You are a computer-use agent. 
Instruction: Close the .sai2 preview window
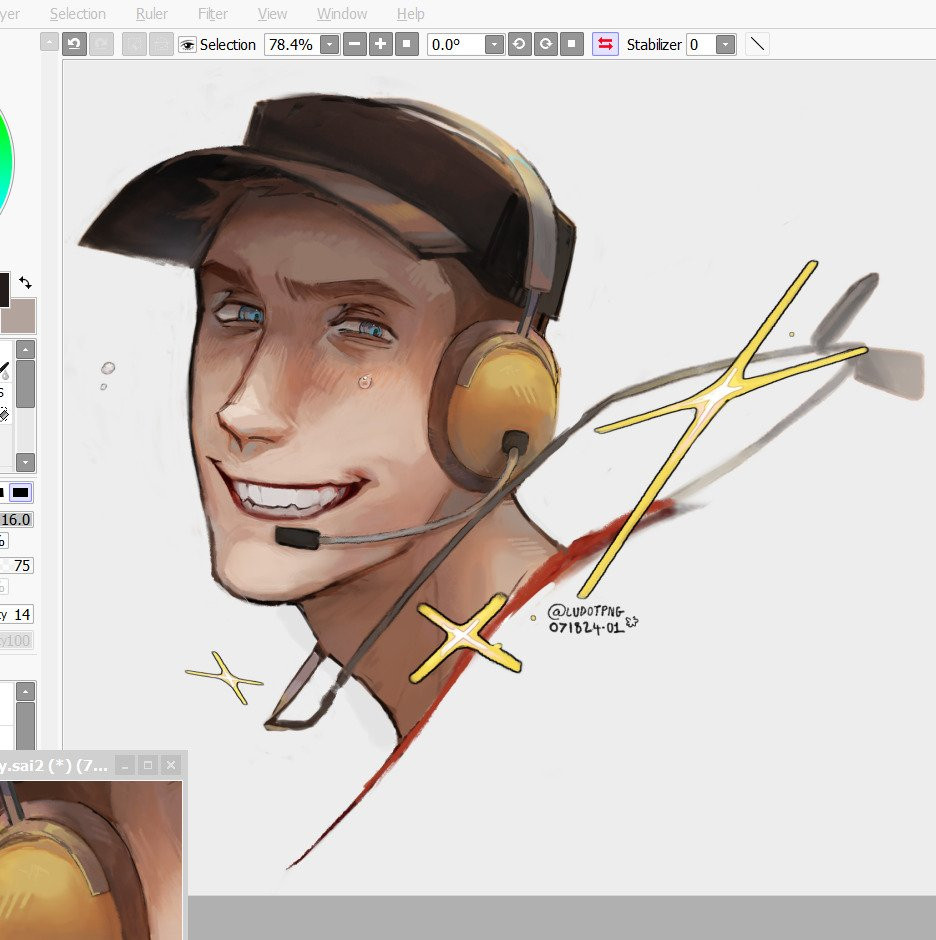coord(171,766)
